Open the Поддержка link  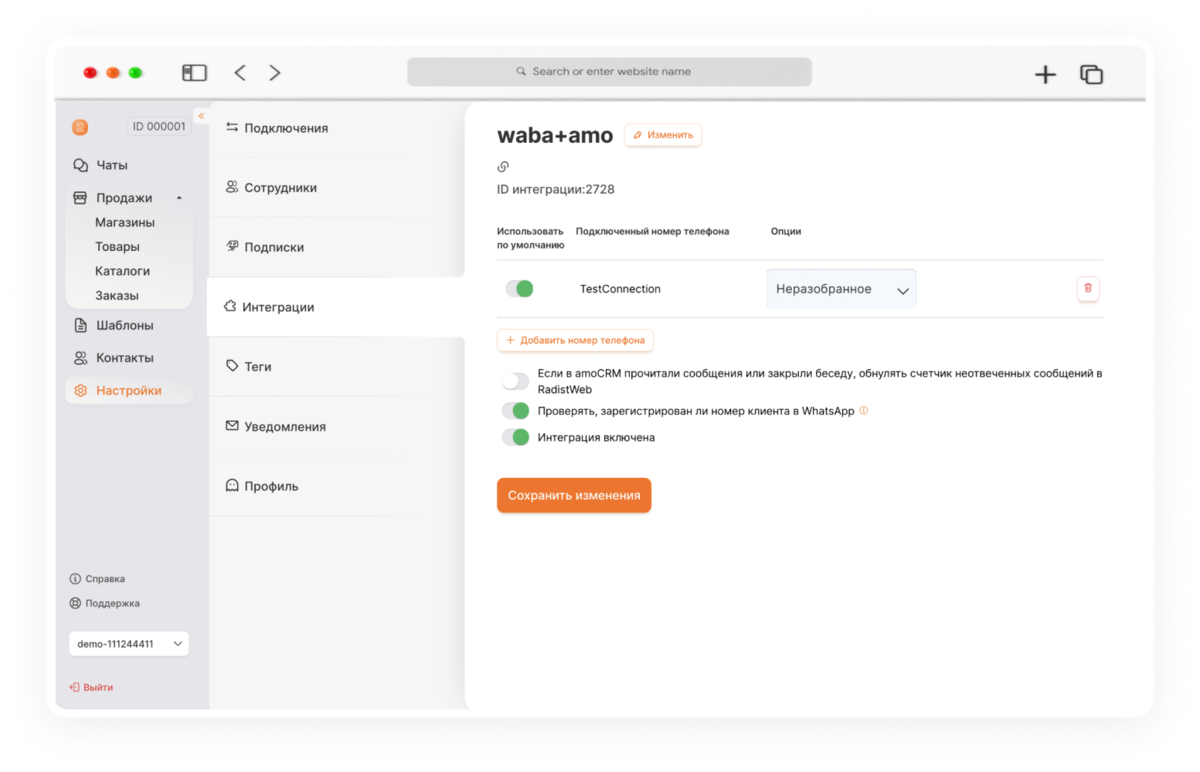click(x=112, y=603)
